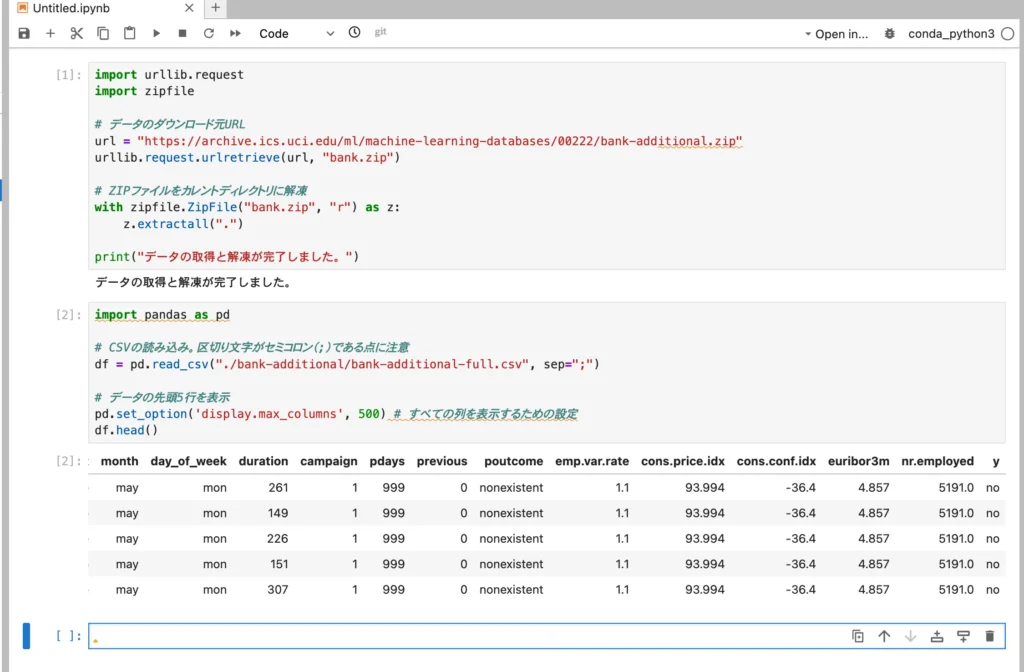The width and height of the screenshot is (1024, 672).
Task: Delete the empty cell with the trash icon
Action: pos(989,636)
